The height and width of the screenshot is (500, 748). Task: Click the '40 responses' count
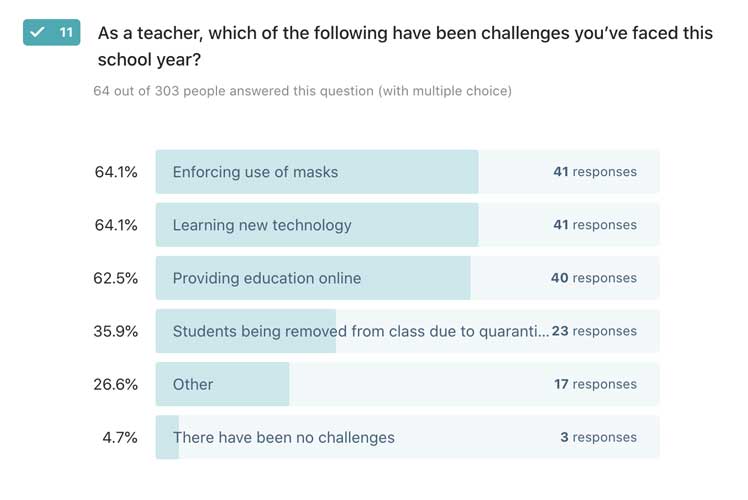594,278
